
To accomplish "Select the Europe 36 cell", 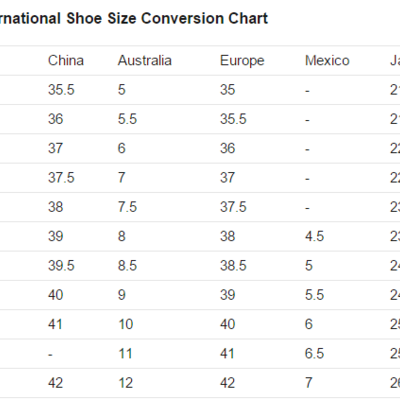I will (227, 148).
